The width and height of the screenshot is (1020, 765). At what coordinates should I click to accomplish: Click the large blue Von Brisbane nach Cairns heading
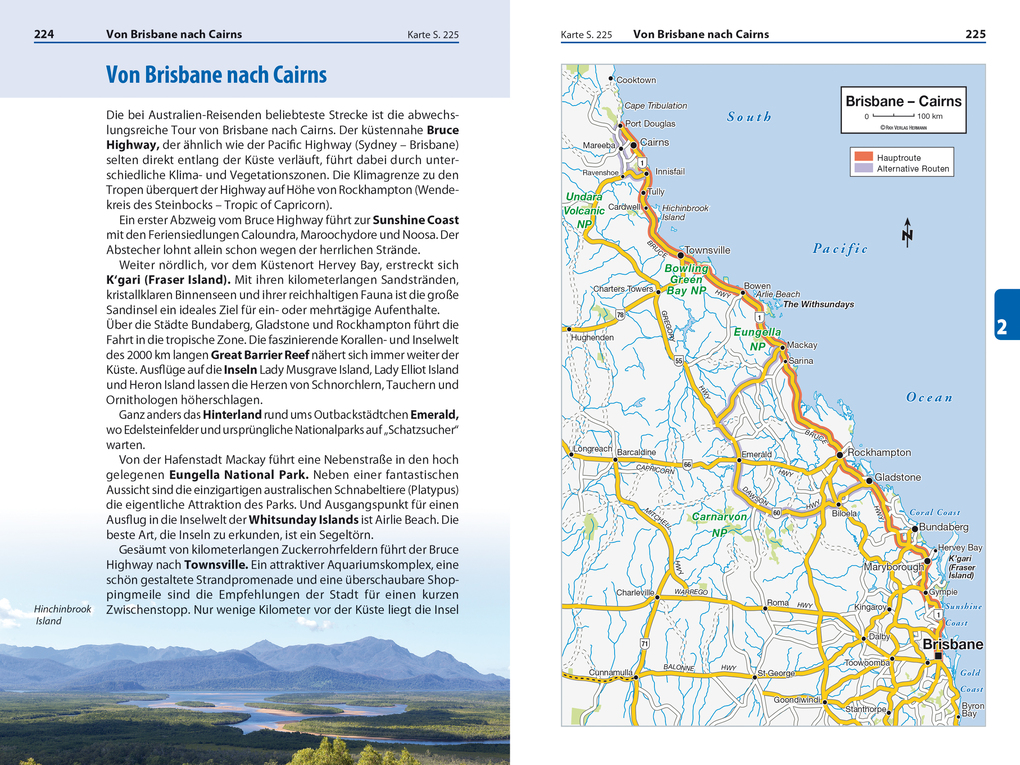pyautogui.click(x=216, y=75)
